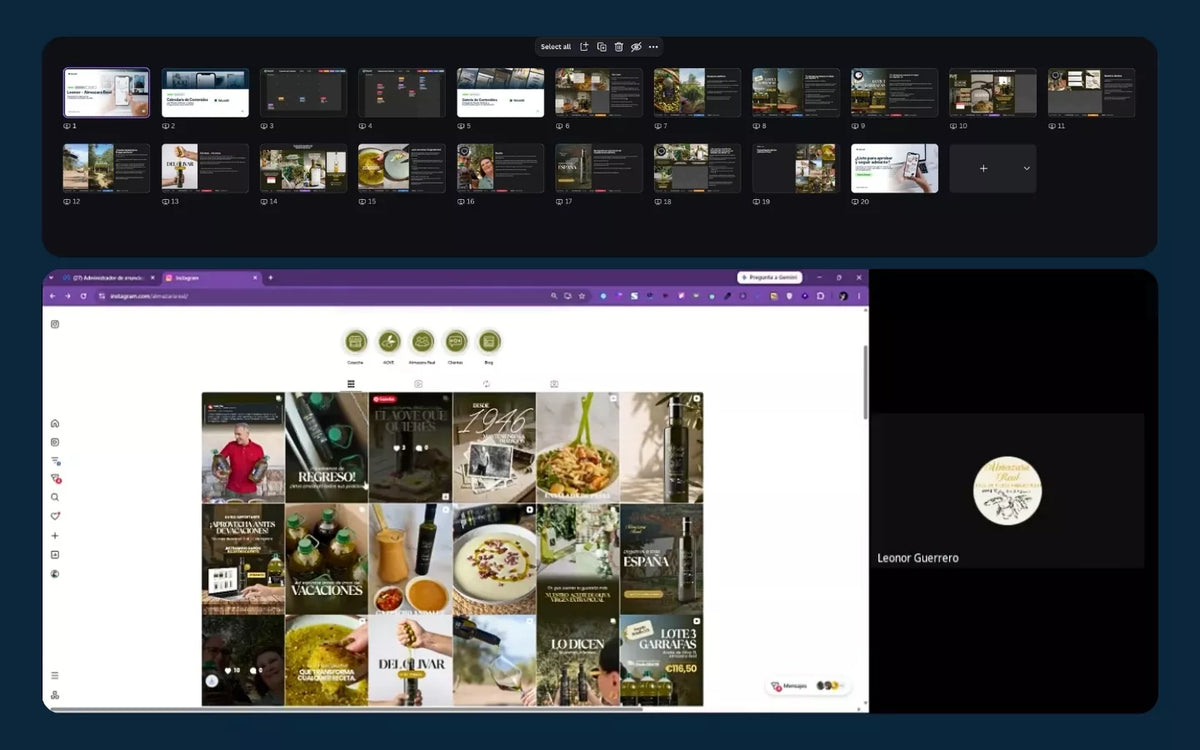
Task: Bookmark the page with the star icon
Action: pos(582,296)
